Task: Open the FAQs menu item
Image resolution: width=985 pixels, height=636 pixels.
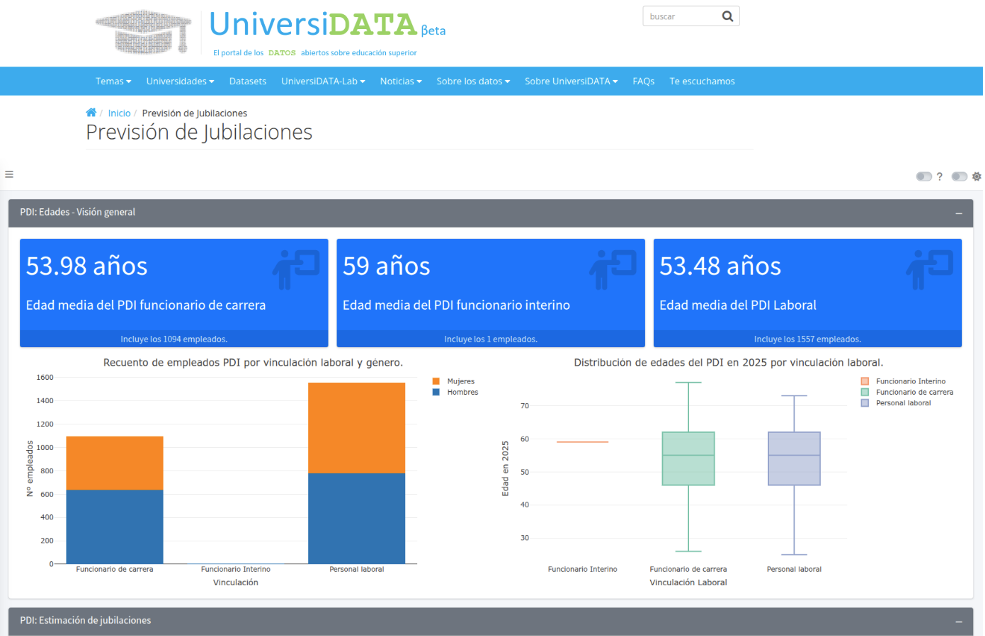Action: (643, 81)
